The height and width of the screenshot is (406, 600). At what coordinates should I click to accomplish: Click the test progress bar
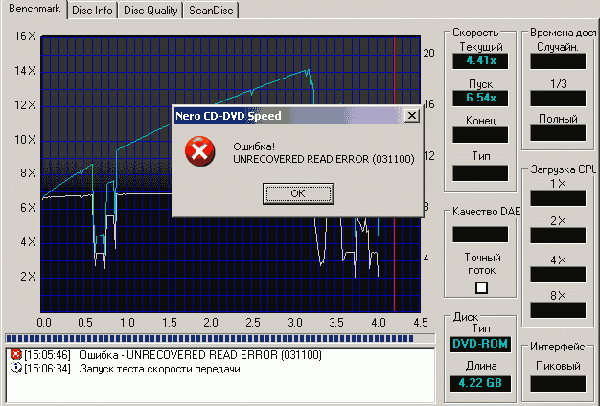tap(220, 339)
